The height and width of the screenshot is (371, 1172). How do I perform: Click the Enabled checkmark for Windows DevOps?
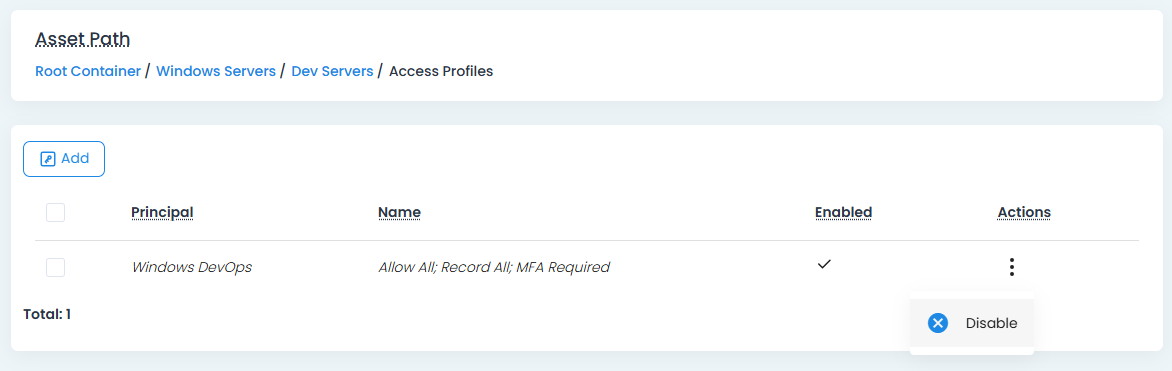824,264
